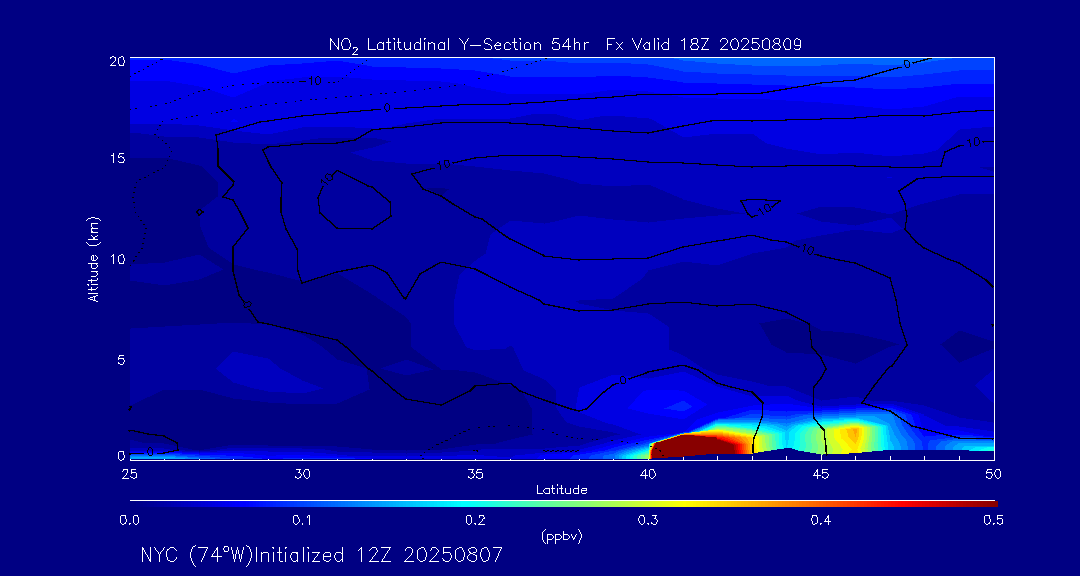Click the 10 km altitude tick label

pyautogui.click(x=115, y=259)
